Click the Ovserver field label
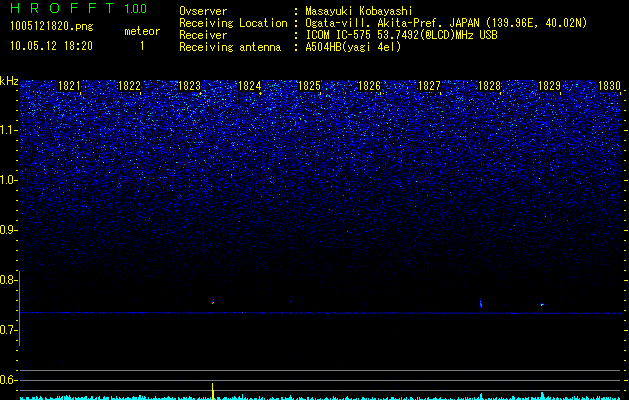The width and height of the screenshot is (629, 400). pyautogui.click(x=203, y=11)
